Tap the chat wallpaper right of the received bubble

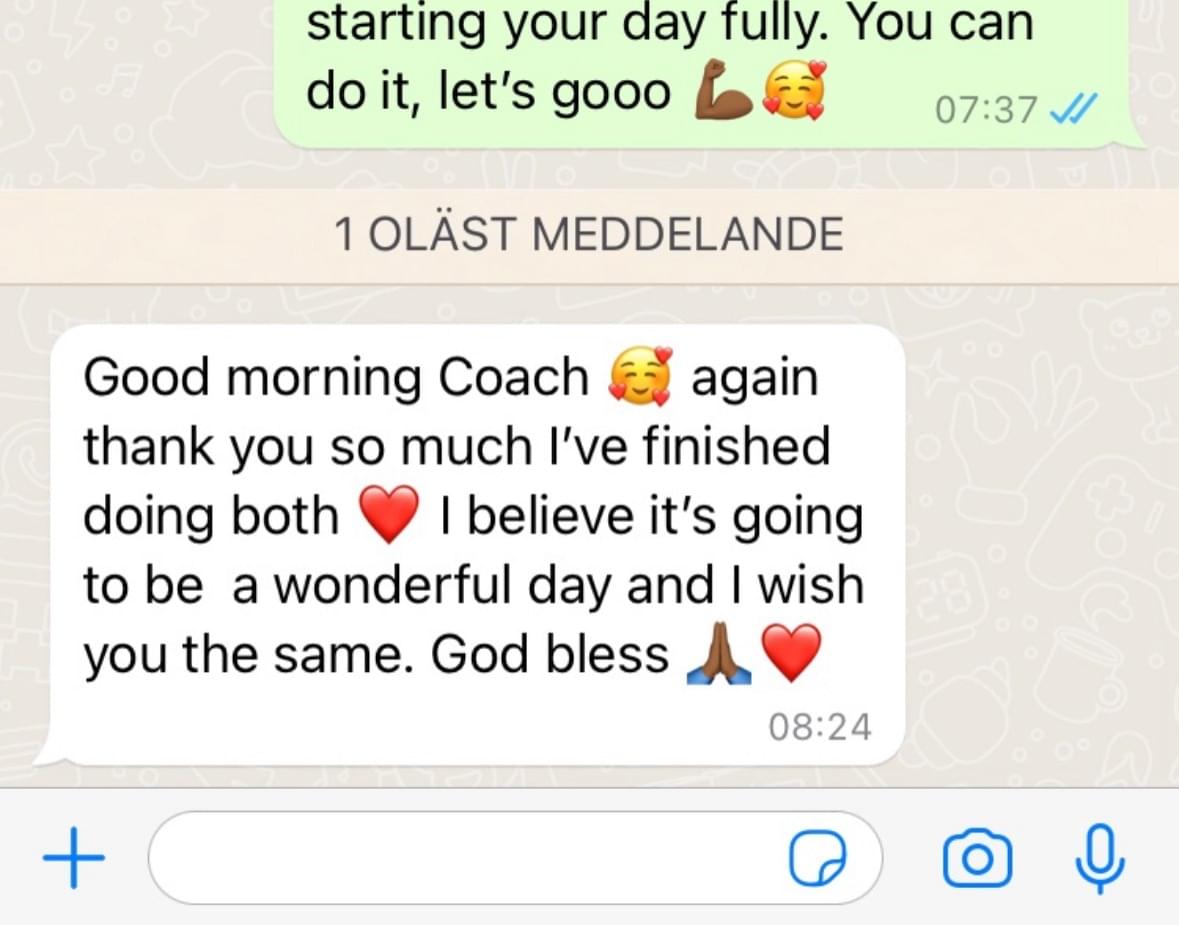[x=1038, y=541]
